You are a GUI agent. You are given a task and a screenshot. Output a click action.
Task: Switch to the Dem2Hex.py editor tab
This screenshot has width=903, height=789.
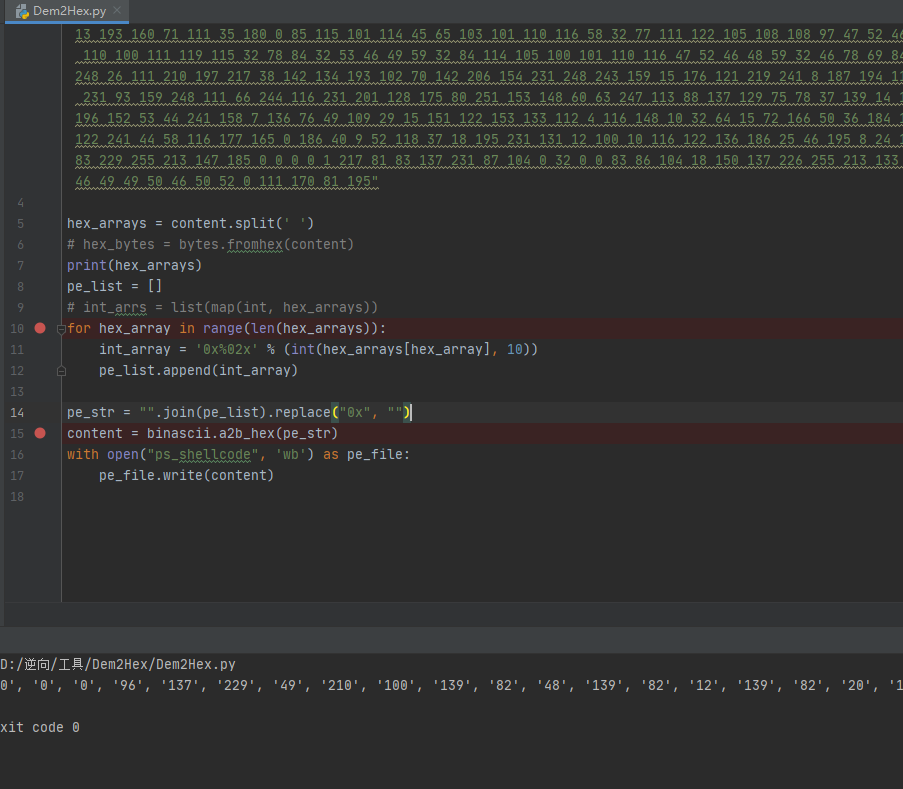(x=67, y=11)
